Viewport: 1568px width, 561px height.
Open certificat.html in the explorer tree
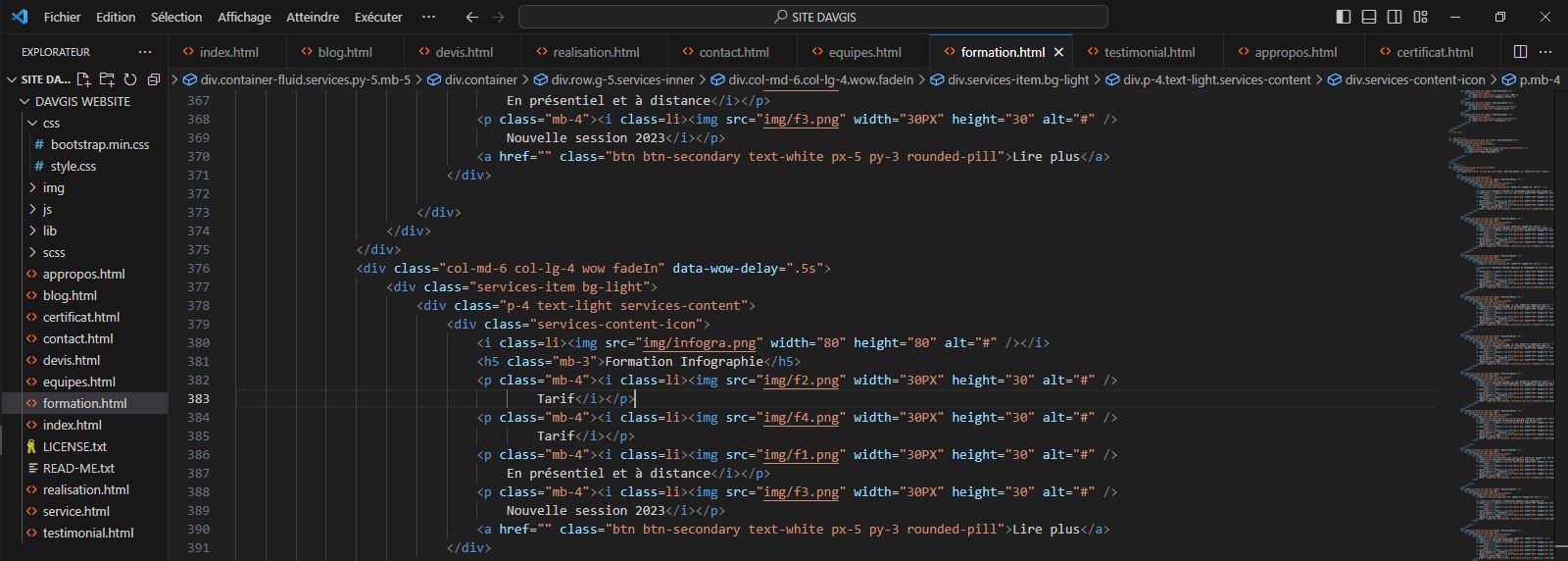(81, 317)
